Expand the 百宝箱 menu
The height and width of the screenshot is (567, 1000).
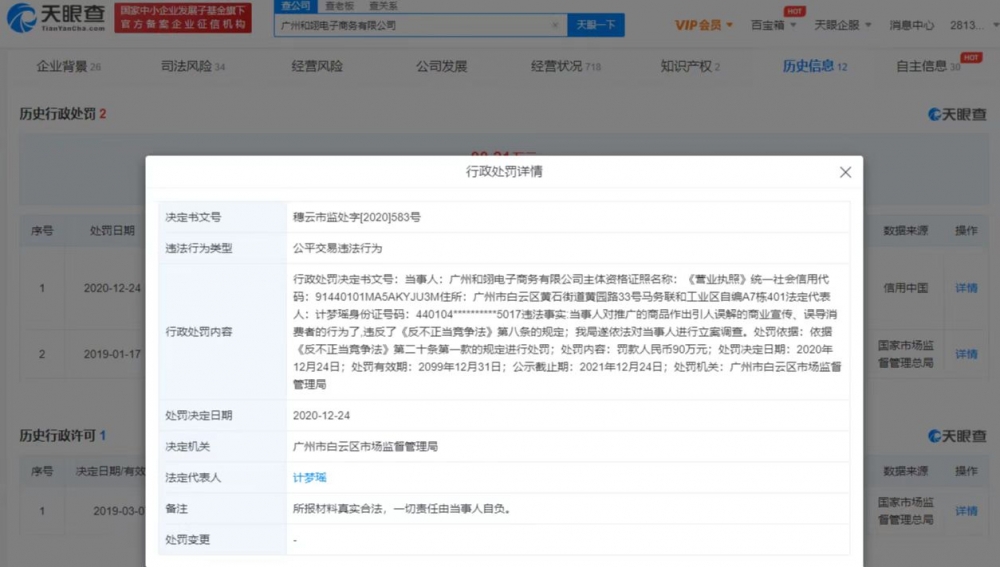click(x=773, y=25)
